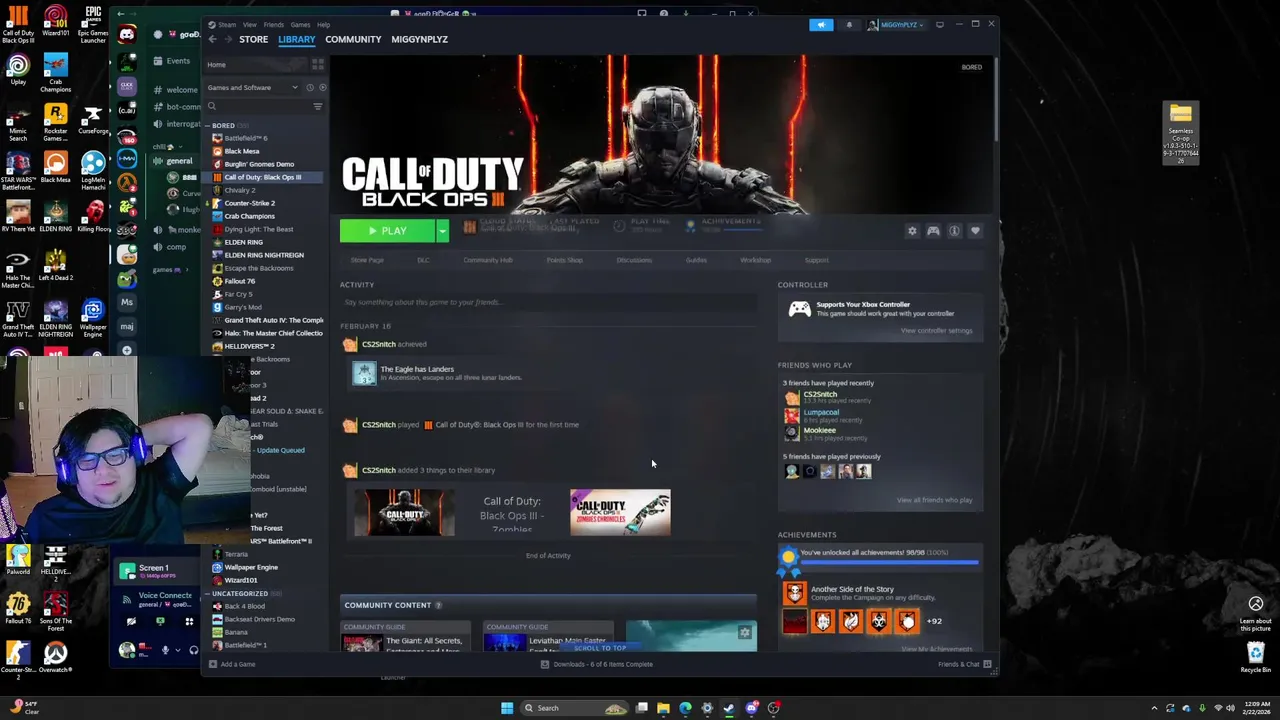Open Steam announcements megaphone icon
Screen dimensions: 1280x720
point(821,24)
